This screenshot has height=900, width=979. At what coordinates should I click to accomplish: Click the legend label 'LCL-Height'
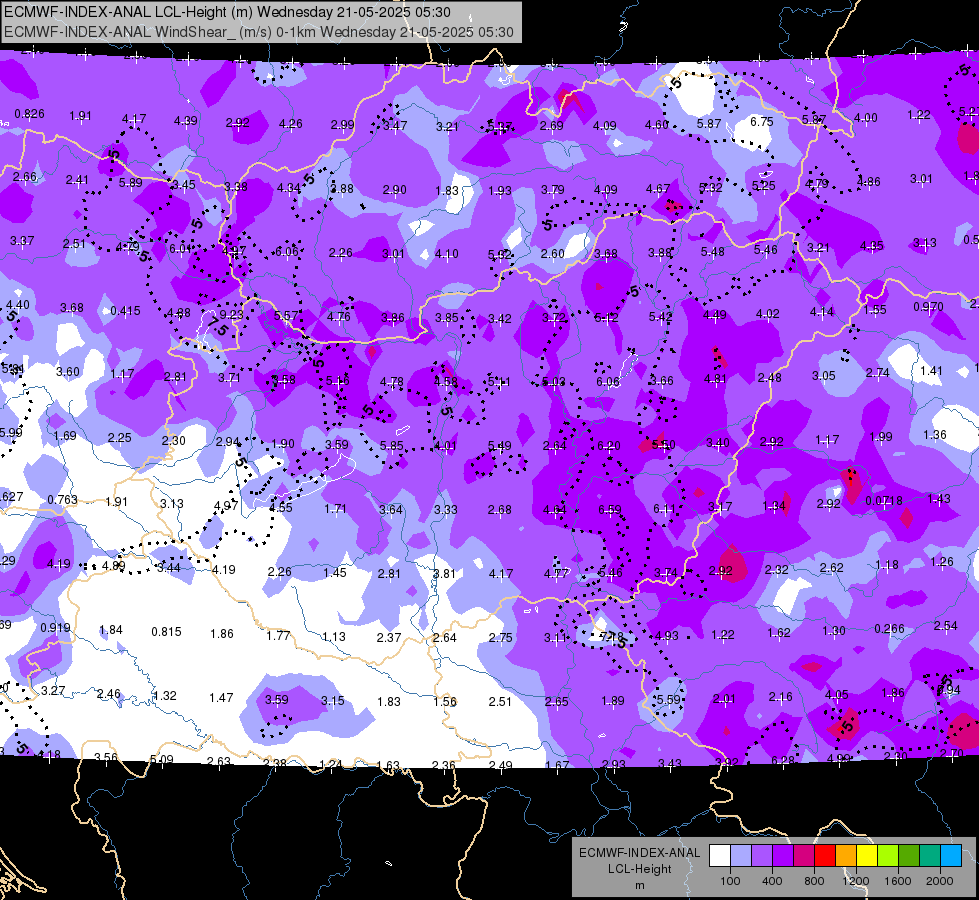[x=639, y=869]
